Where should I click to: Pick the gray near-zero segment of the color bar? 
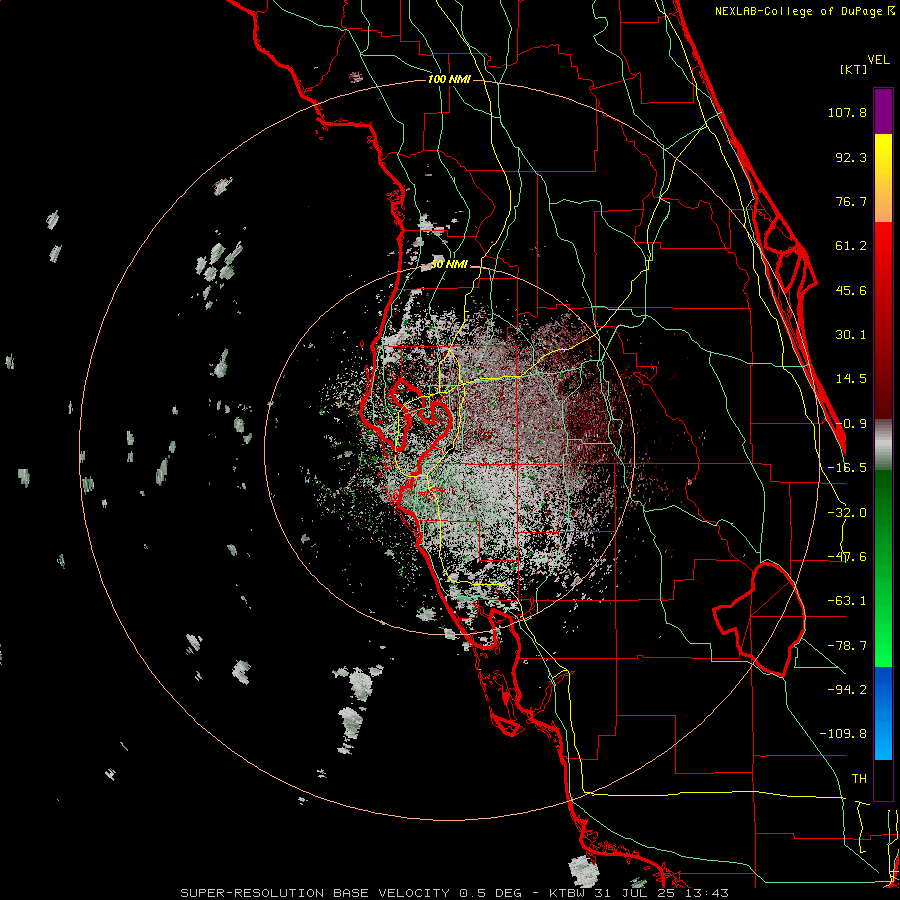883,445
